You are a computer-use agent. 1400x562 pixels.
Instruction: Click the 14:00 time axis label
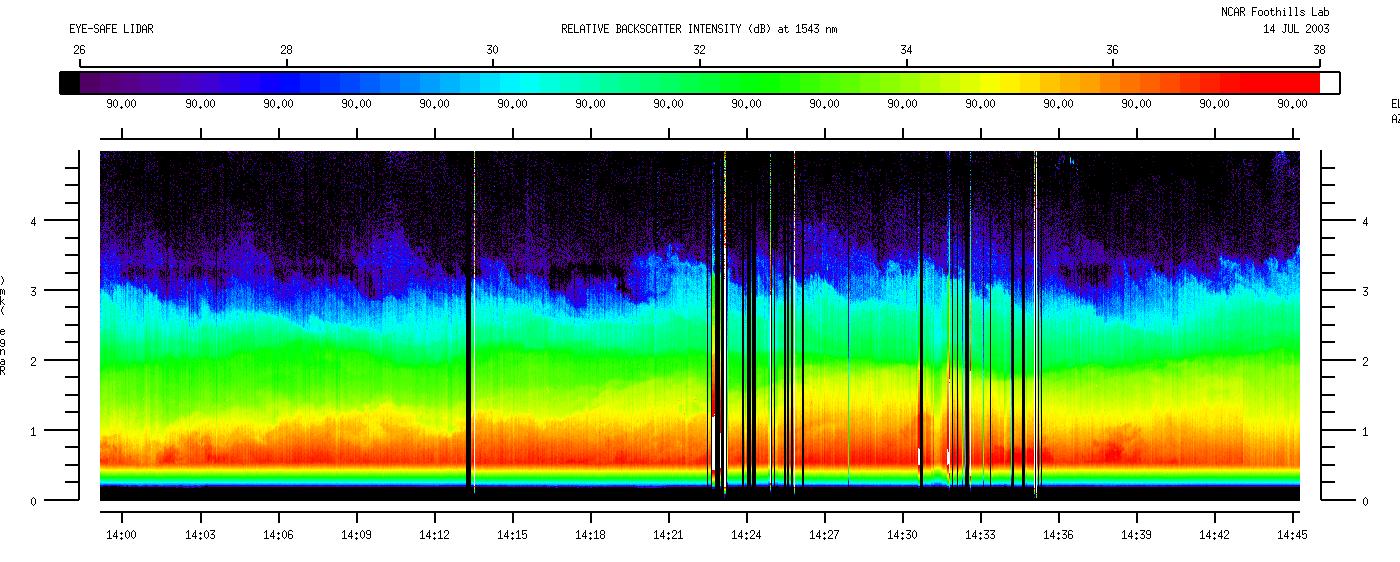[122, 536]
